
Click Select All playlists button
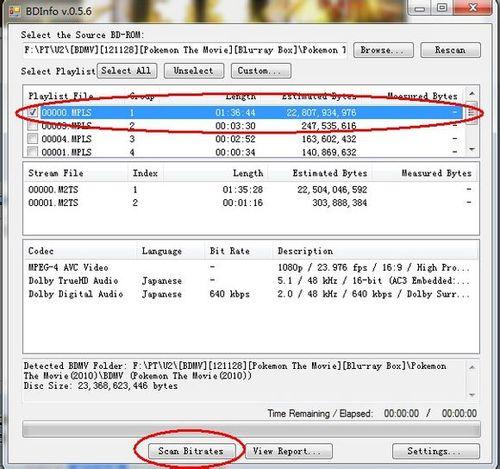click(127, 71)
